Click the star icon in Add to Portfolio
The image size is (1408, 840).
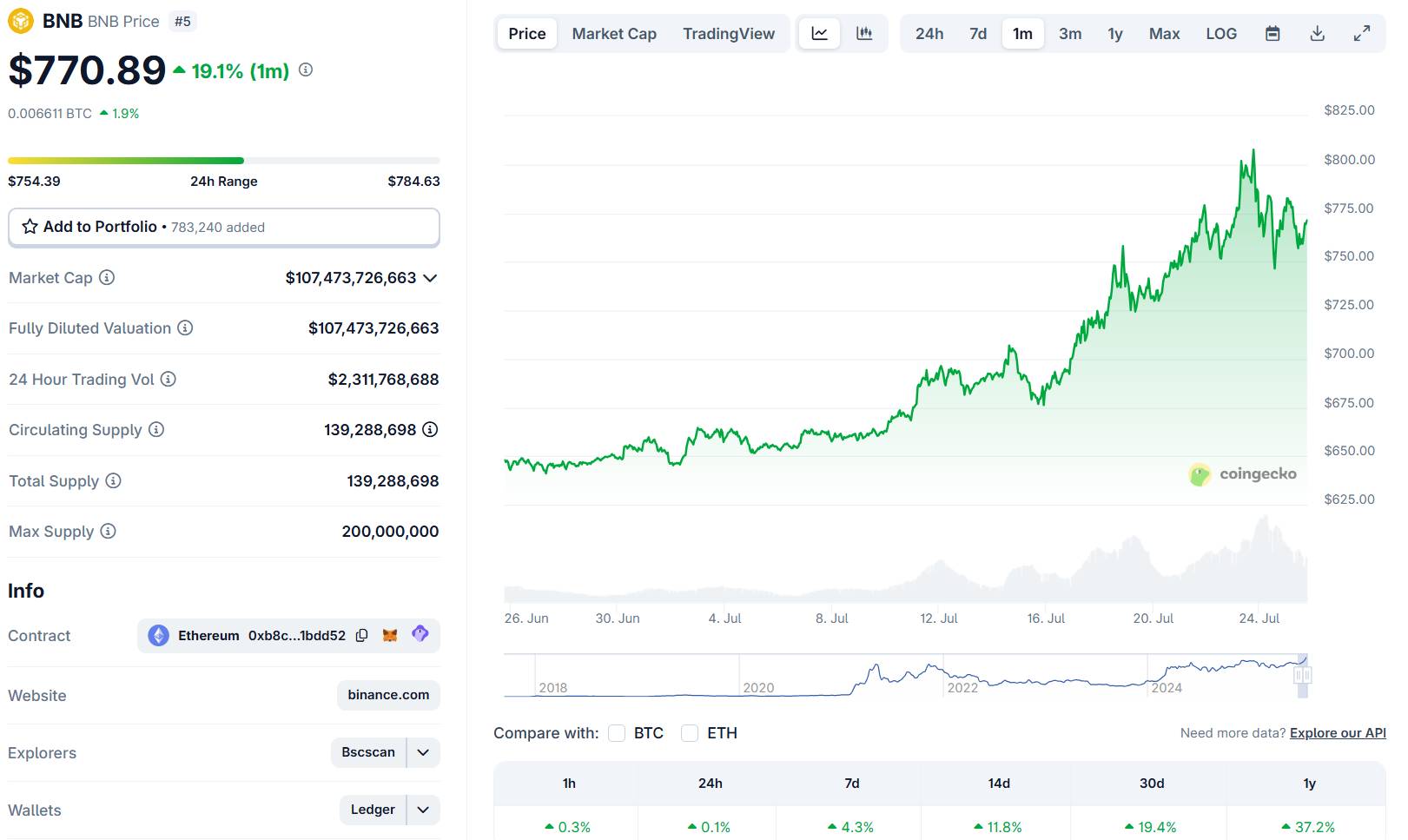click(30, 227)
